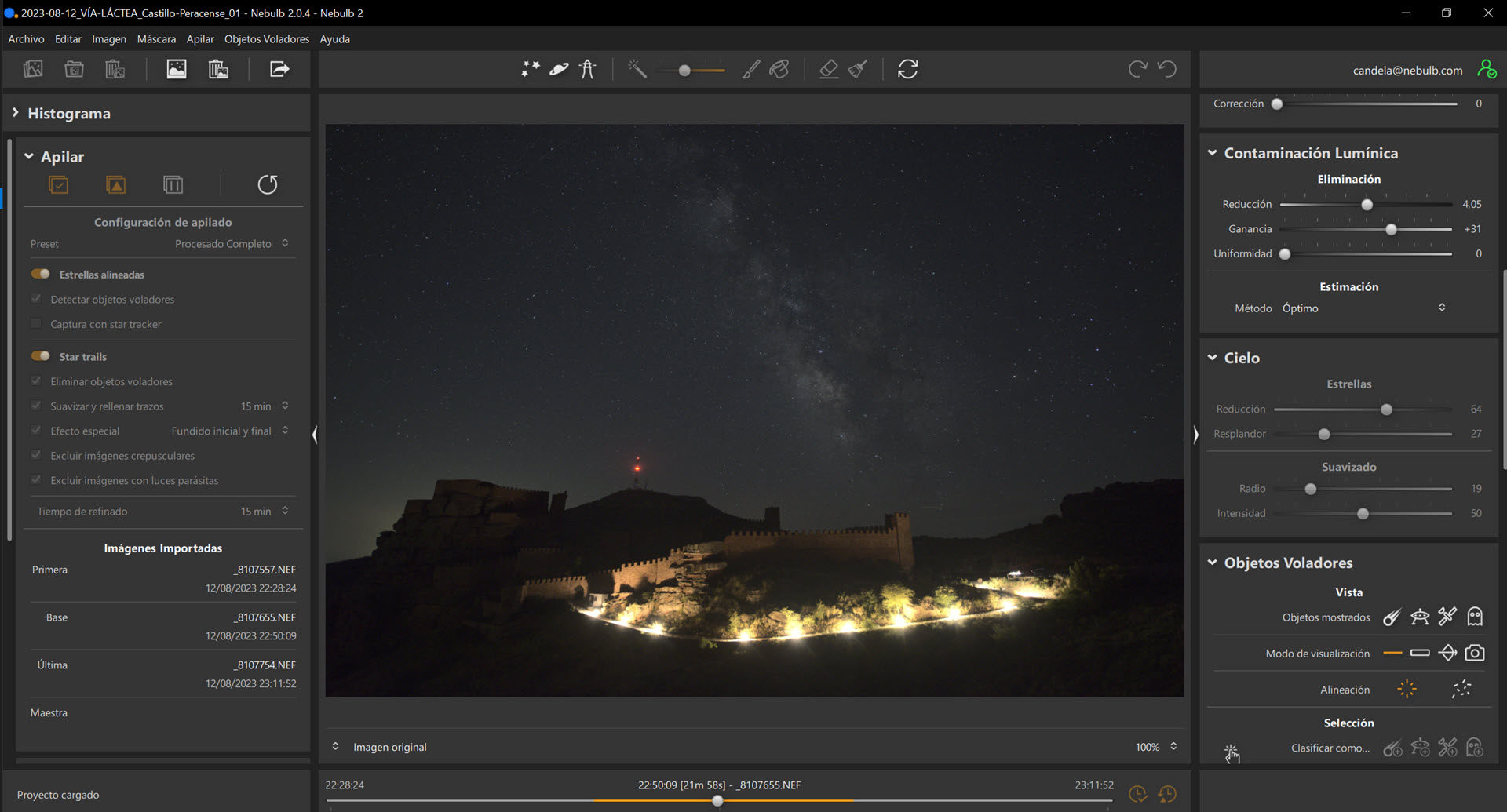Open the Objetos Voladores menu
The width and height of the screenshot is (1507, 812).
pyautogui.click(x=266, y=39)
